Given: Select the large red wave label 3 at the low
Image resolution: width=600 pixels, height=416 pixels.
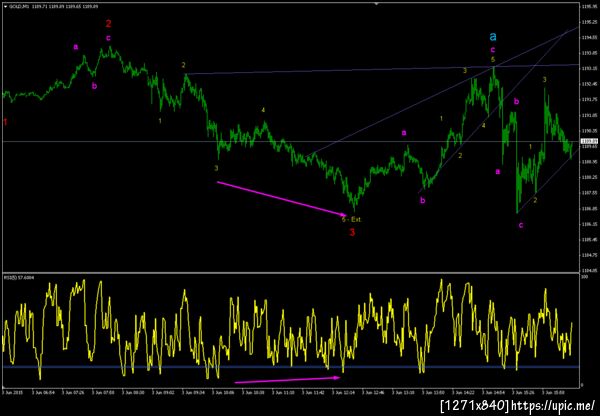Looking at the screenshot, I should (352, 232).
